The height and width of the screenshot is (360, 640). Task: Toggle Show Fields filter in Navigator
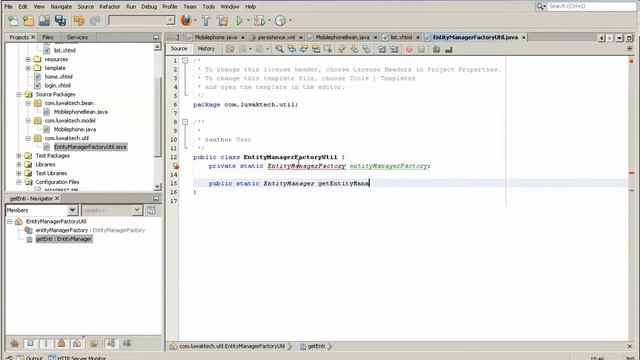click(x=30, y=343)
